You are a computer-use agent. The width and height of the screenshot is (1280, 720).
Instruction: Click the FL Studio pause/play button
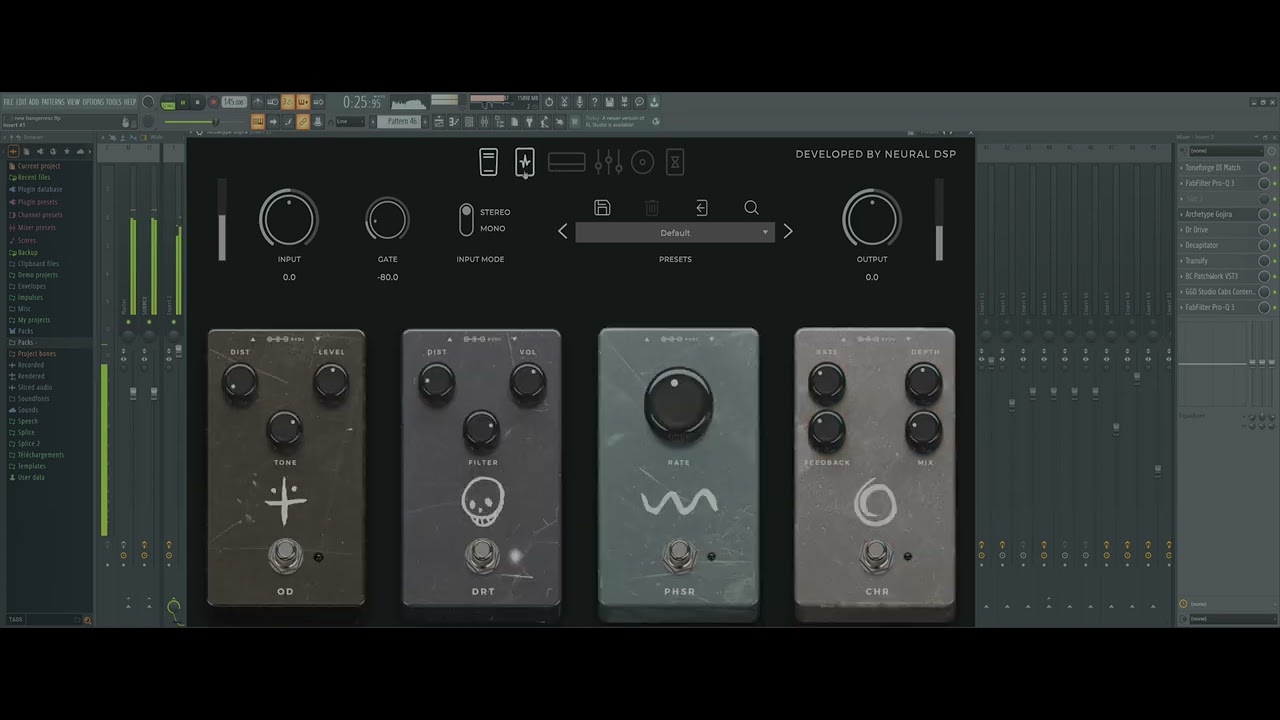click(182, 102)
